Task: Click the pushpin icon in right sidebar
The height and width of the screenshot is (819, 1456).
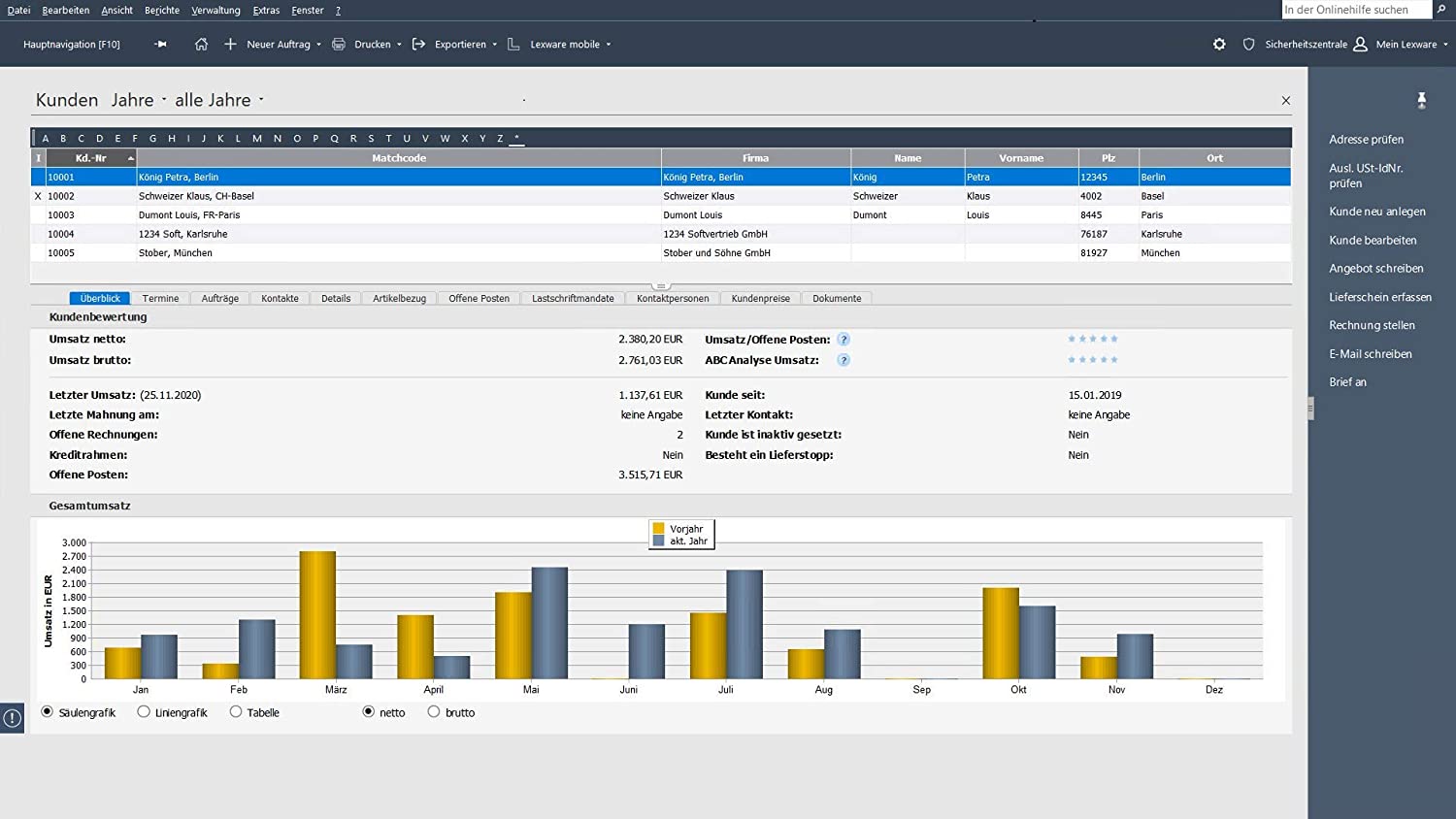Action: pos(1421,100)
